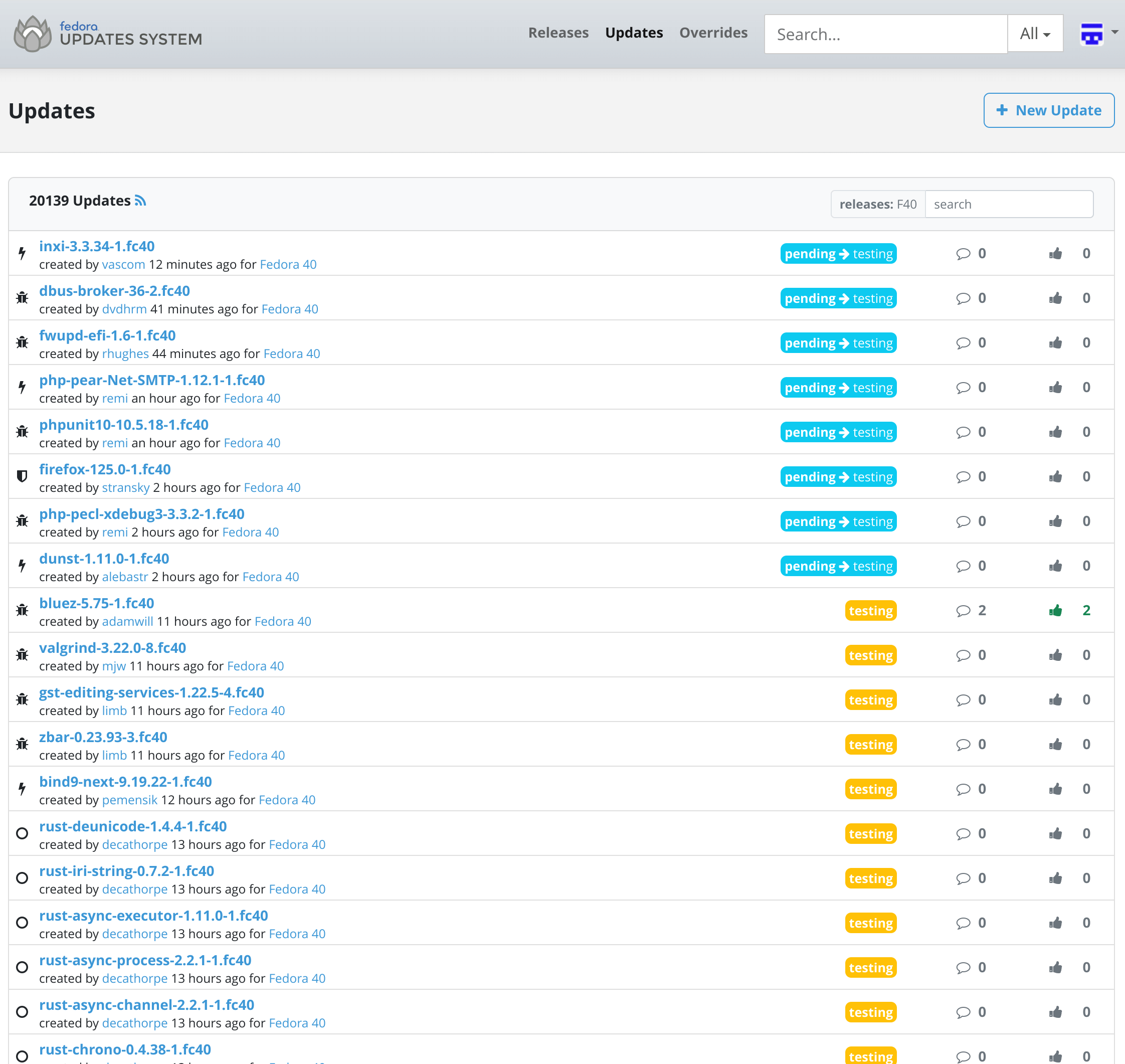Click the comment bubble icon for bluez-5.75-1.fc40
Image resolution: width=1125 pixels, height=1064 pixels.
click(x=963, y=610)
